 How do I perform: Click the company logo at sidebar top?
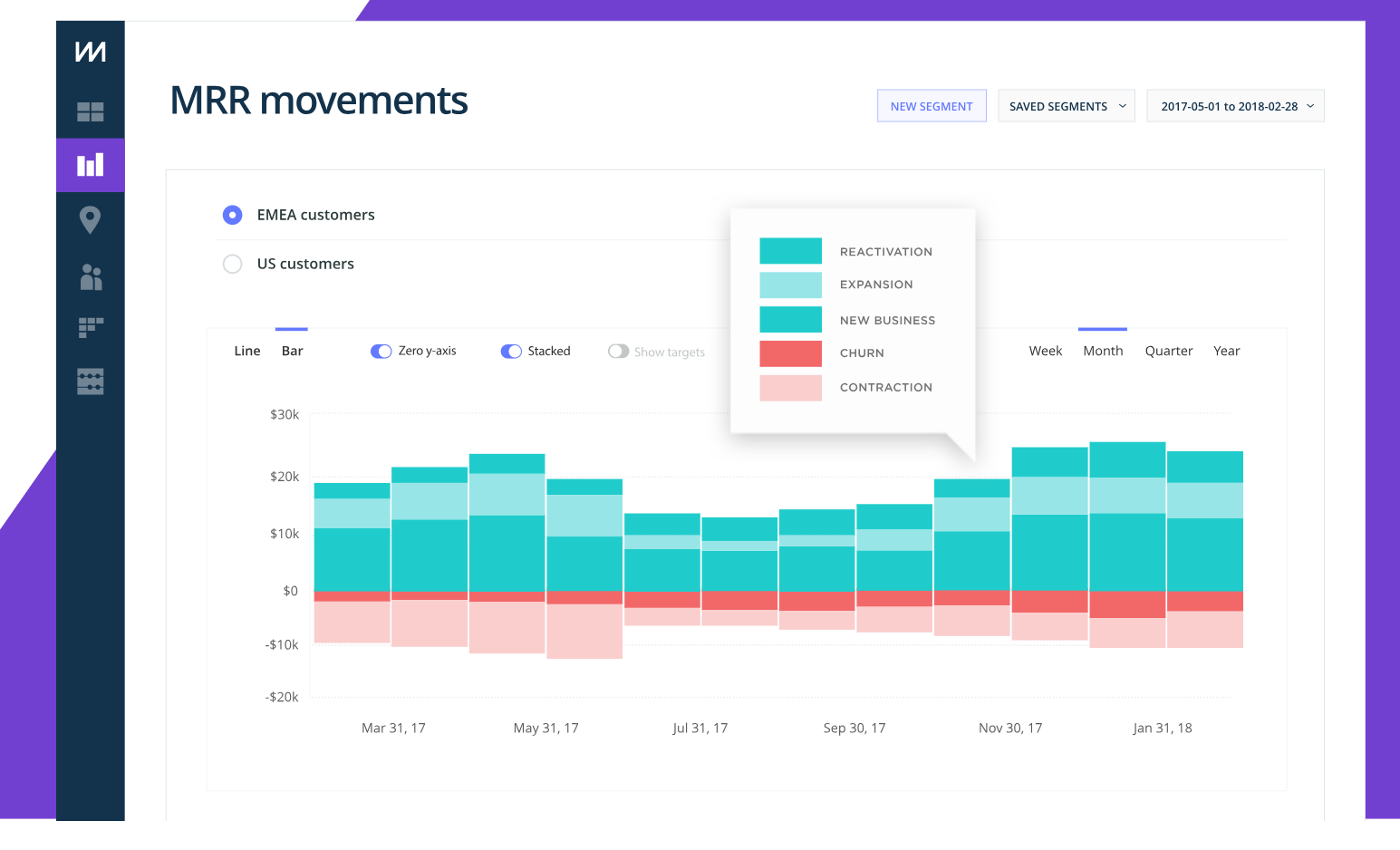90,52
